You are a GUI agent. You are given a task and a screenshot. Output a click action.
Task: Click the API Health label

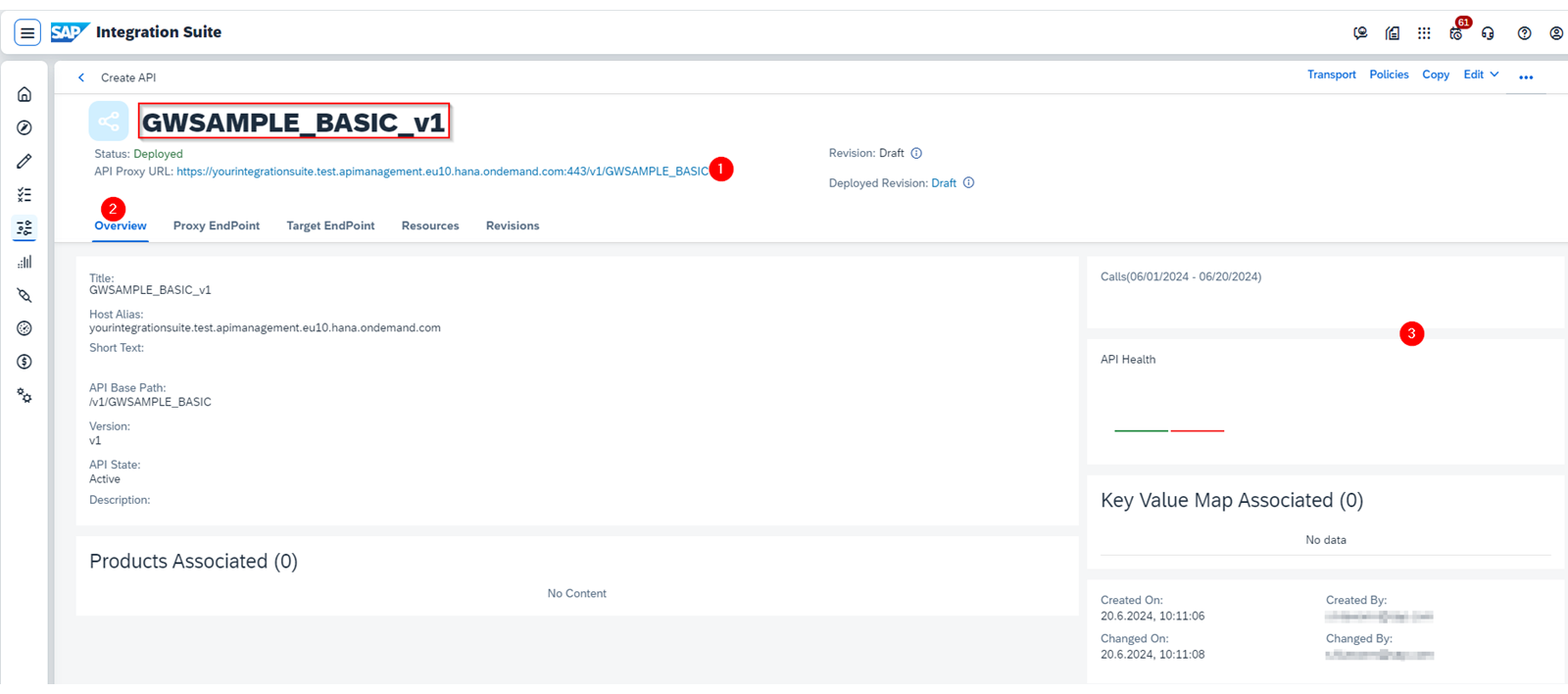tap(1128, 360)
